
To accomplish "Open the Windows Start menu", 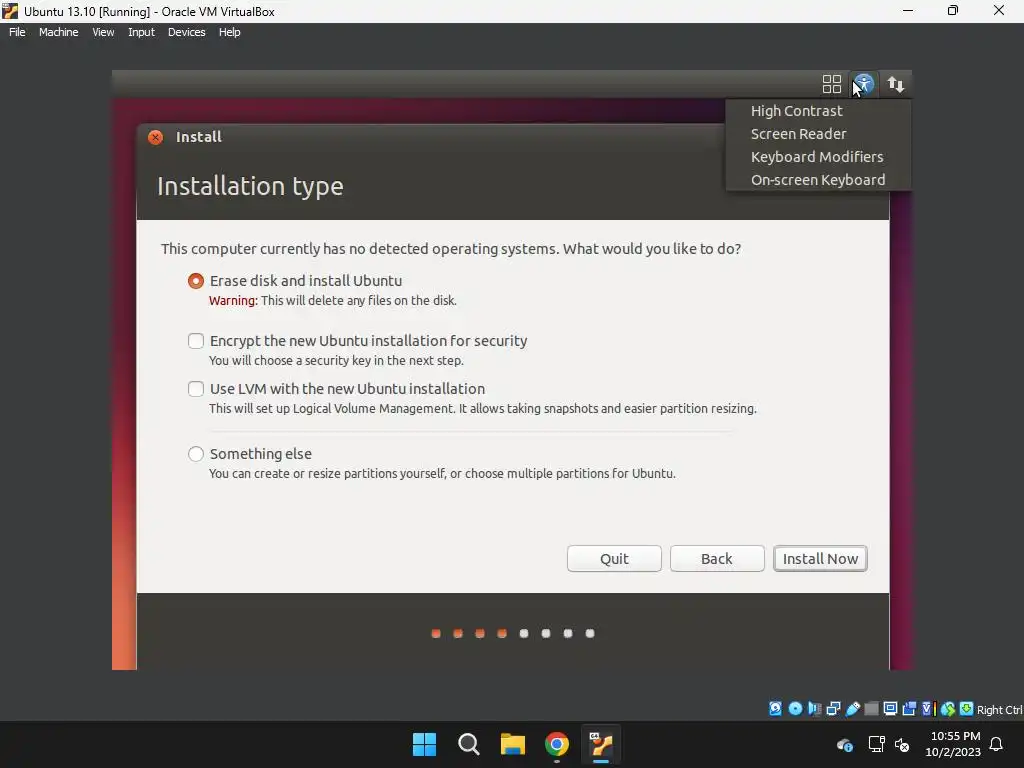I will point(424,744).
